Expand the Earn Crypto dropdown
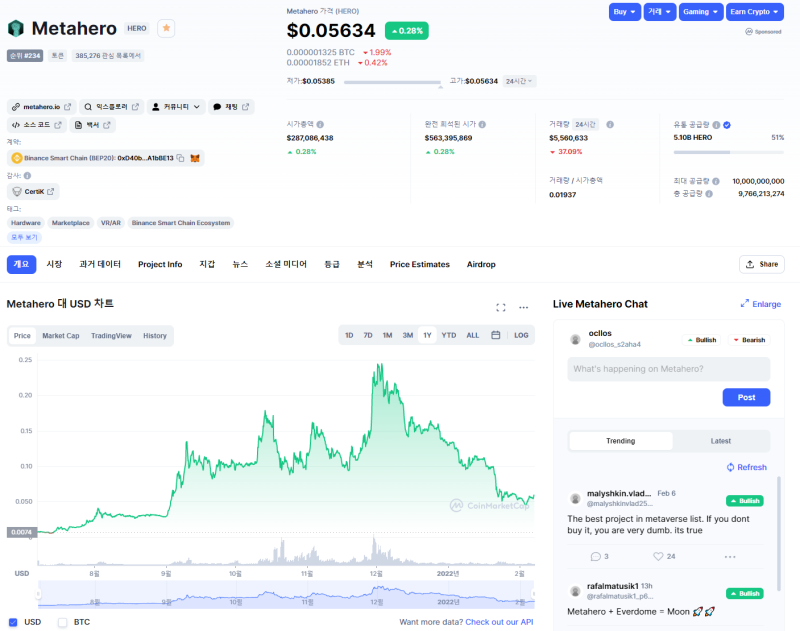Image resolution: width=800 pixels, height=631 pixels. (x=755, y=12)
